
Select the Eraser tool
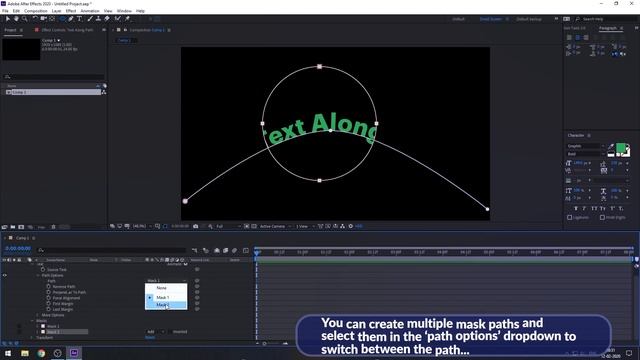point(107,19)
